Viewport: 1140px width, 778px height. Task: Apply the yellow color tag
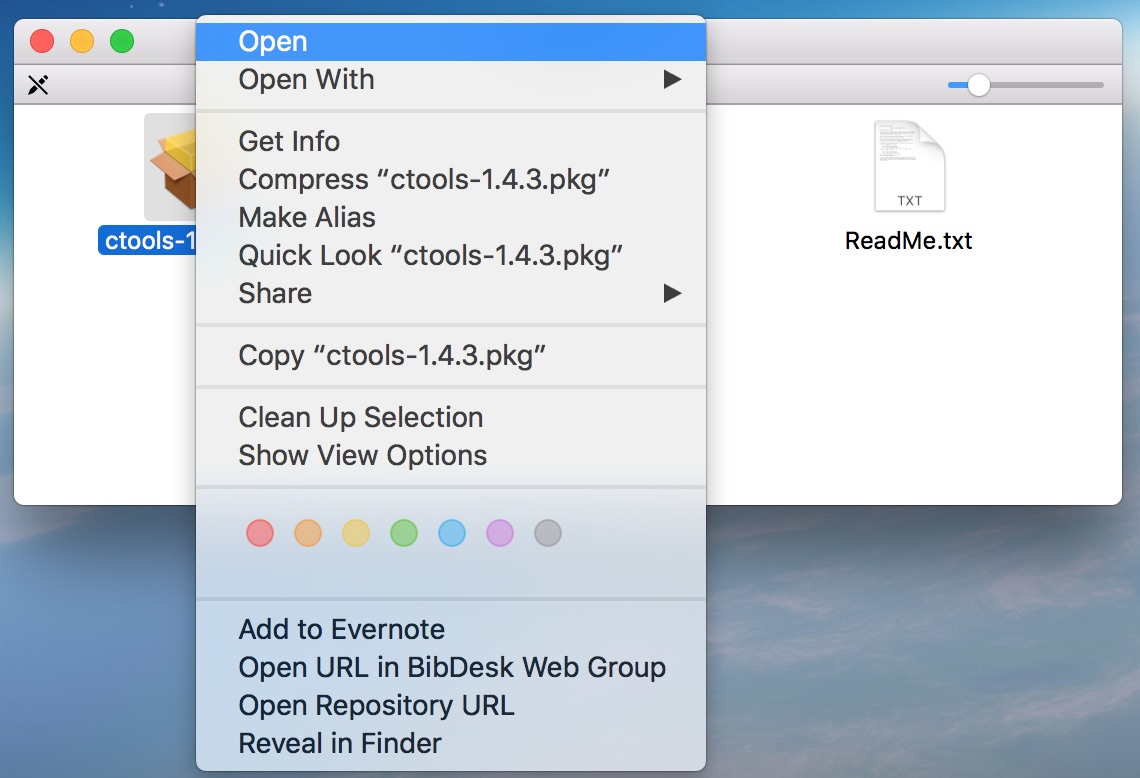tap(356, 533)
